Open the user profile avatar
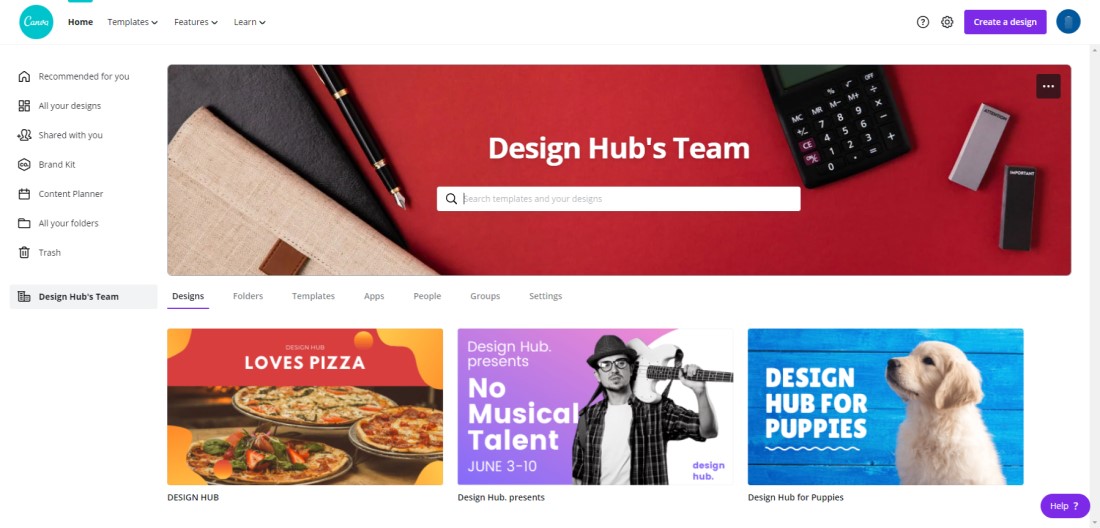1100x528 pixels. (x=1068, y=22)
